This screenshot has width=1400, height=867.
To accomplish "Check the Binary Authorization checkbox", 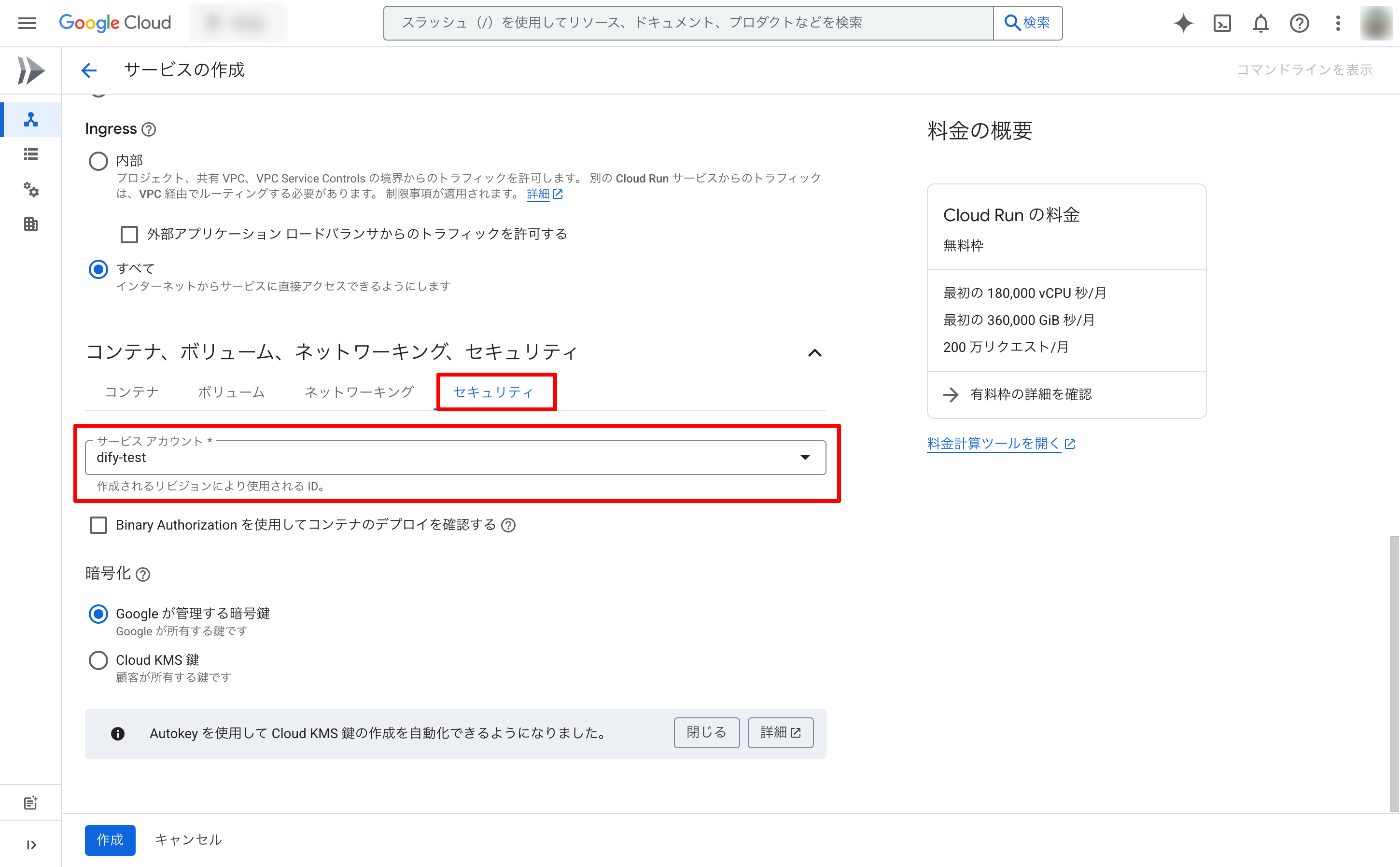I will [98, 525].
